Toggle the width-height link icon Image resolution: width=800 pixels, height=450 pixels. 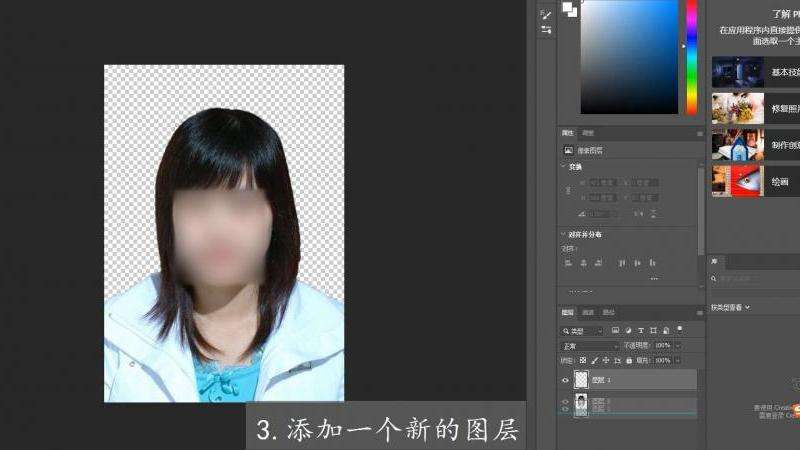(x=568, y=190)
